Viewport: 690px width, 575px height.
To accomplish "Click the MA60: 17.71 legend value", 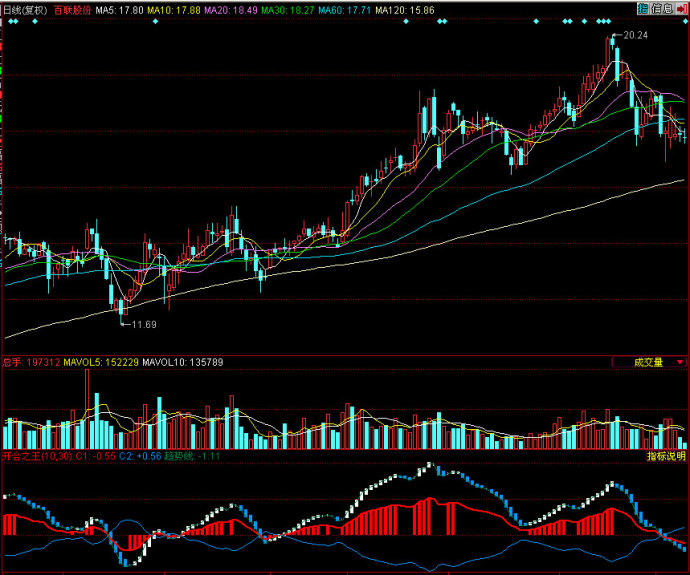I will pyautogui.click(x=345, y=10).
